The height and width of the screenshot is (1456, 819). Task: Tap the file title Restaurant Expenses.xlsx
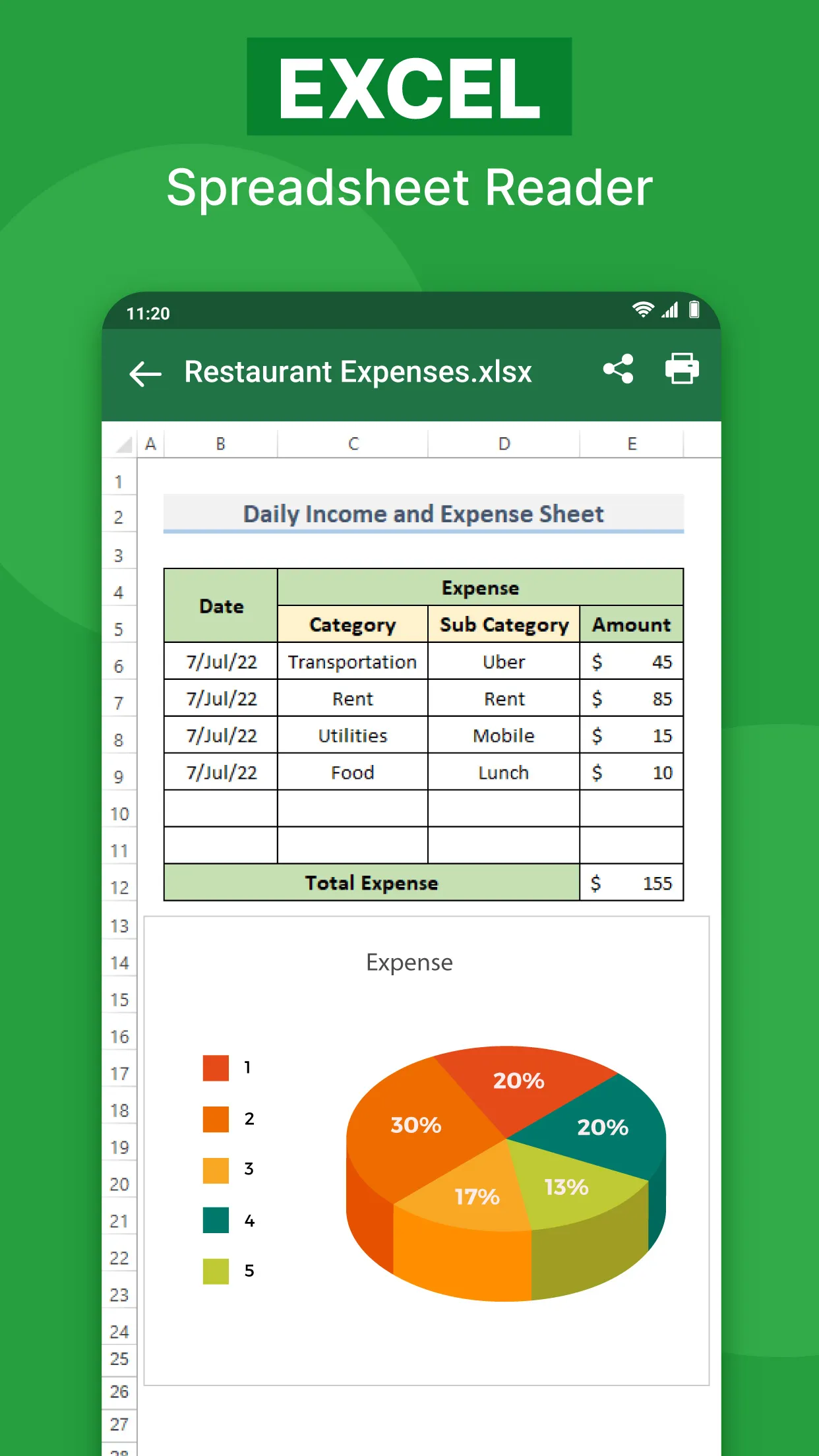coord(358,372)
